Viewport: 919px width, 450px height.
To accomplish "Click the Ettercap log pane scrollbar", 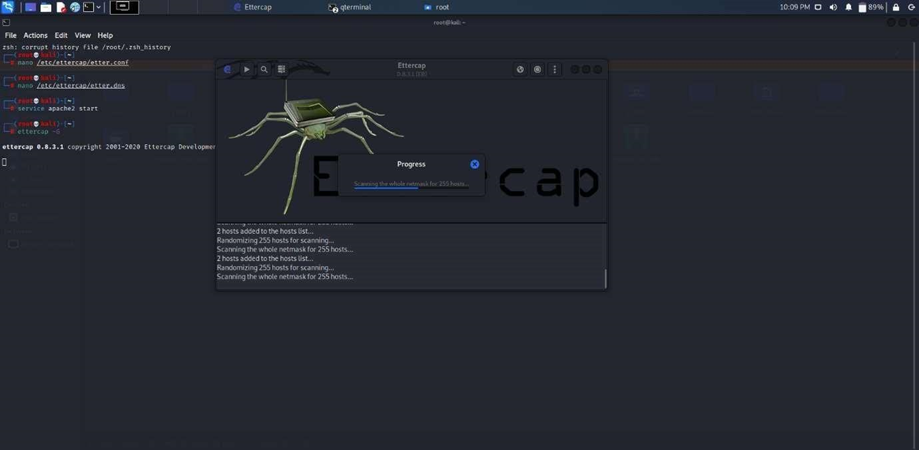I will (x=605, y=278).
